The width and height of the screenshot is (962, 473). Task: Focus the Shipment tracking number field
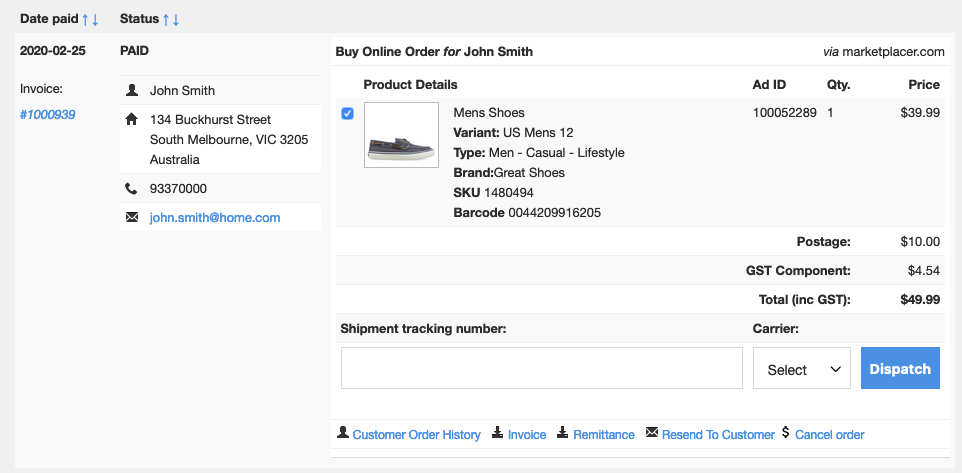click(x=541, y=368)
